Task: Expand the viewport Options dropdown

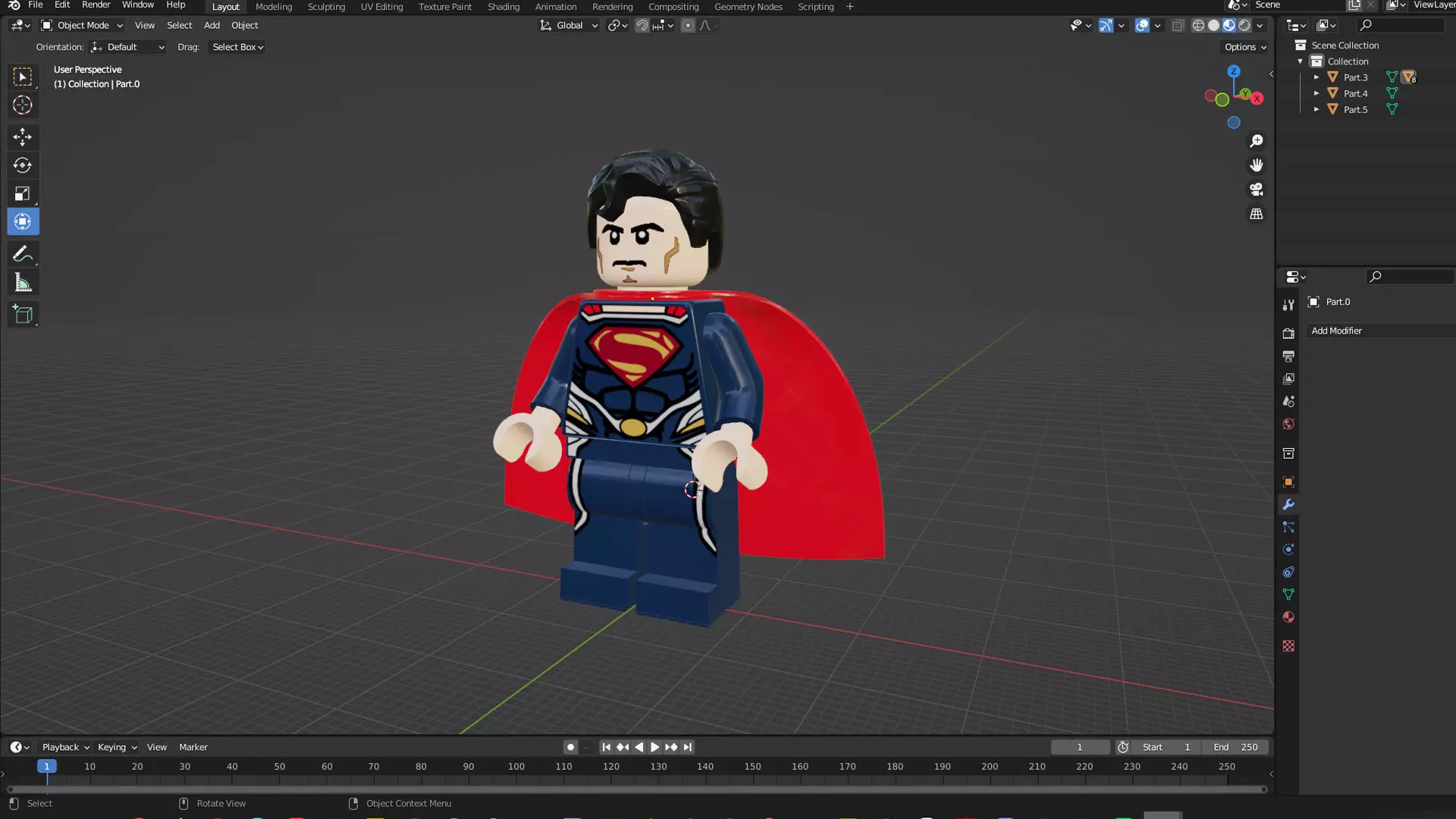Action: [x=1245, y=47]
